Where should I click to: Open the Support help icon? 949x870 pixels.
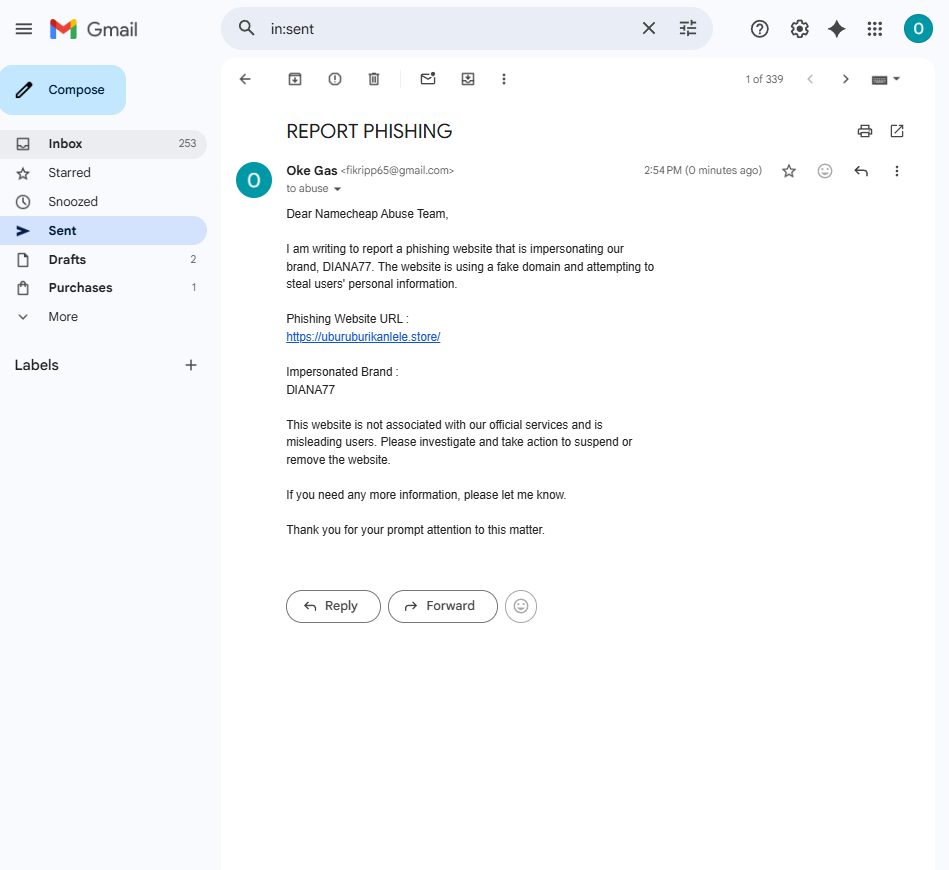(760, 29)
